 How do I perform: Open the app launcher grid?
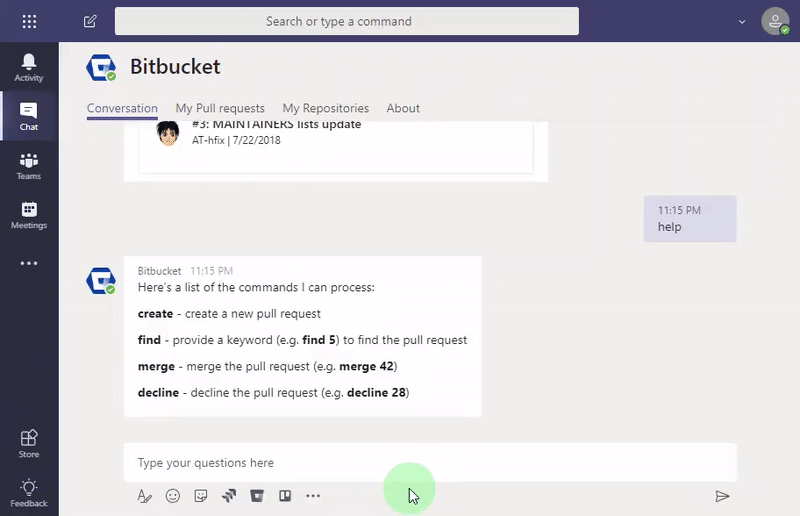(29, 21)
